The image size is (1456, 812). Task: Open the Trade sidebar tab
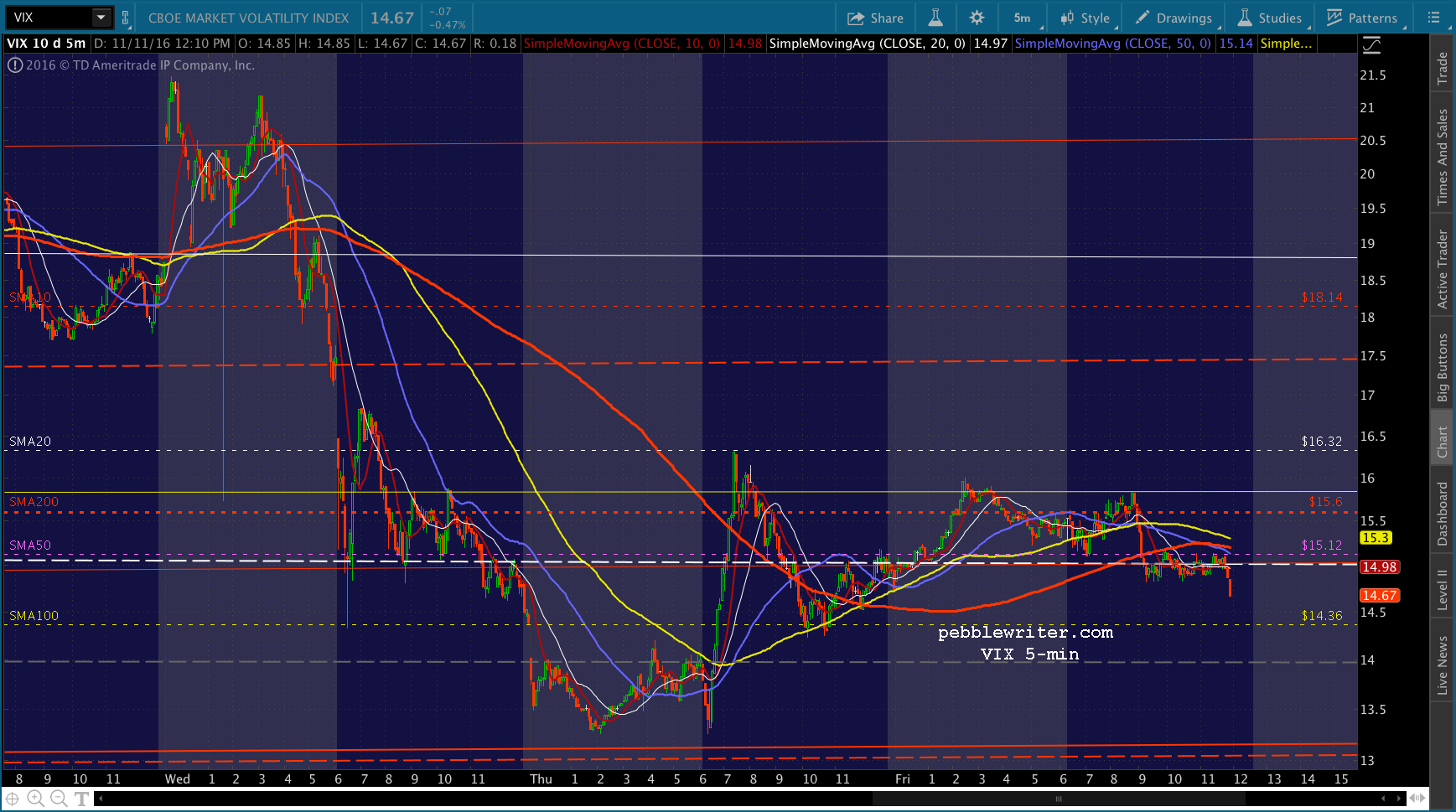point(1442,68)
